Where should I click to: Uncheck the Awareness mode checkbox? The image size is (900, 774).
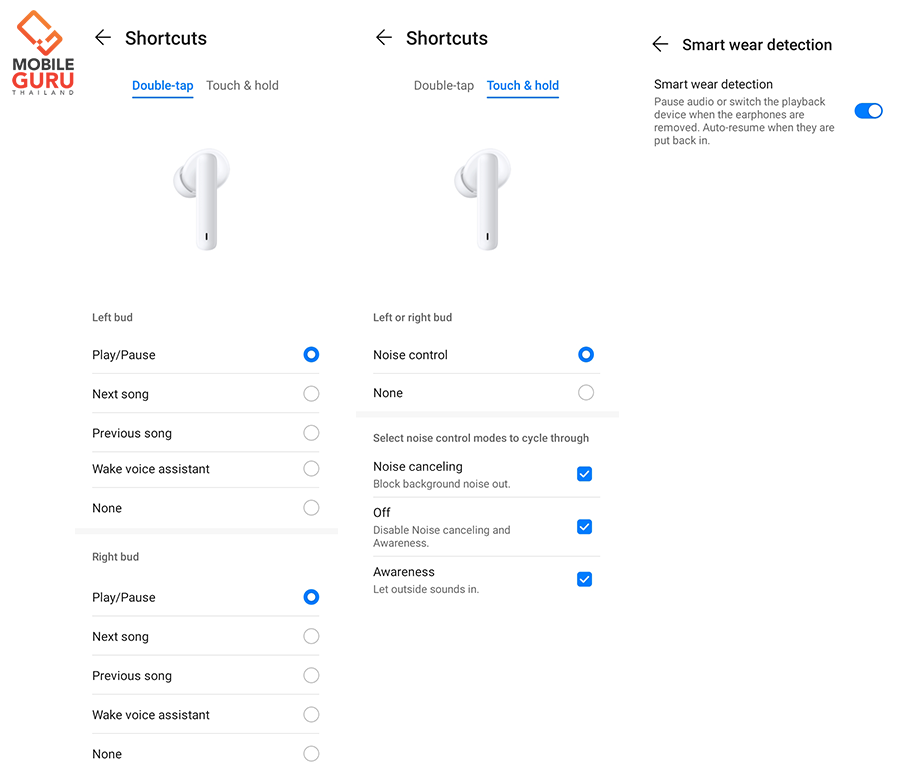point(585,579)
